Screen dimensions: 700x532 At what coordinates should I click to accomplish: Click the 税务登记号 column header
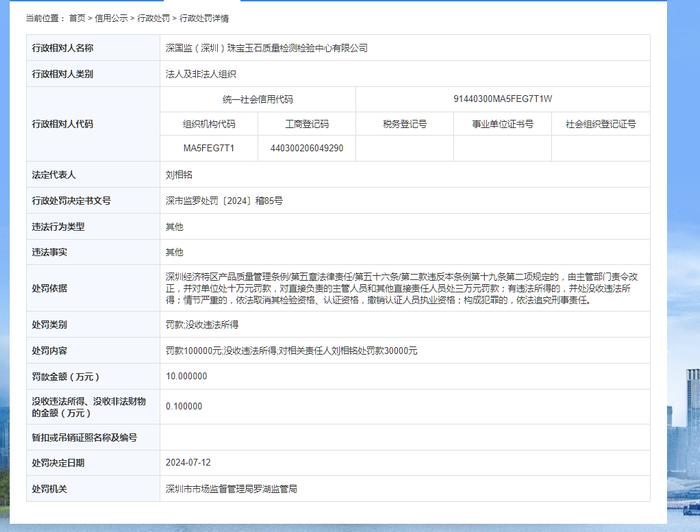coord(404,124)
